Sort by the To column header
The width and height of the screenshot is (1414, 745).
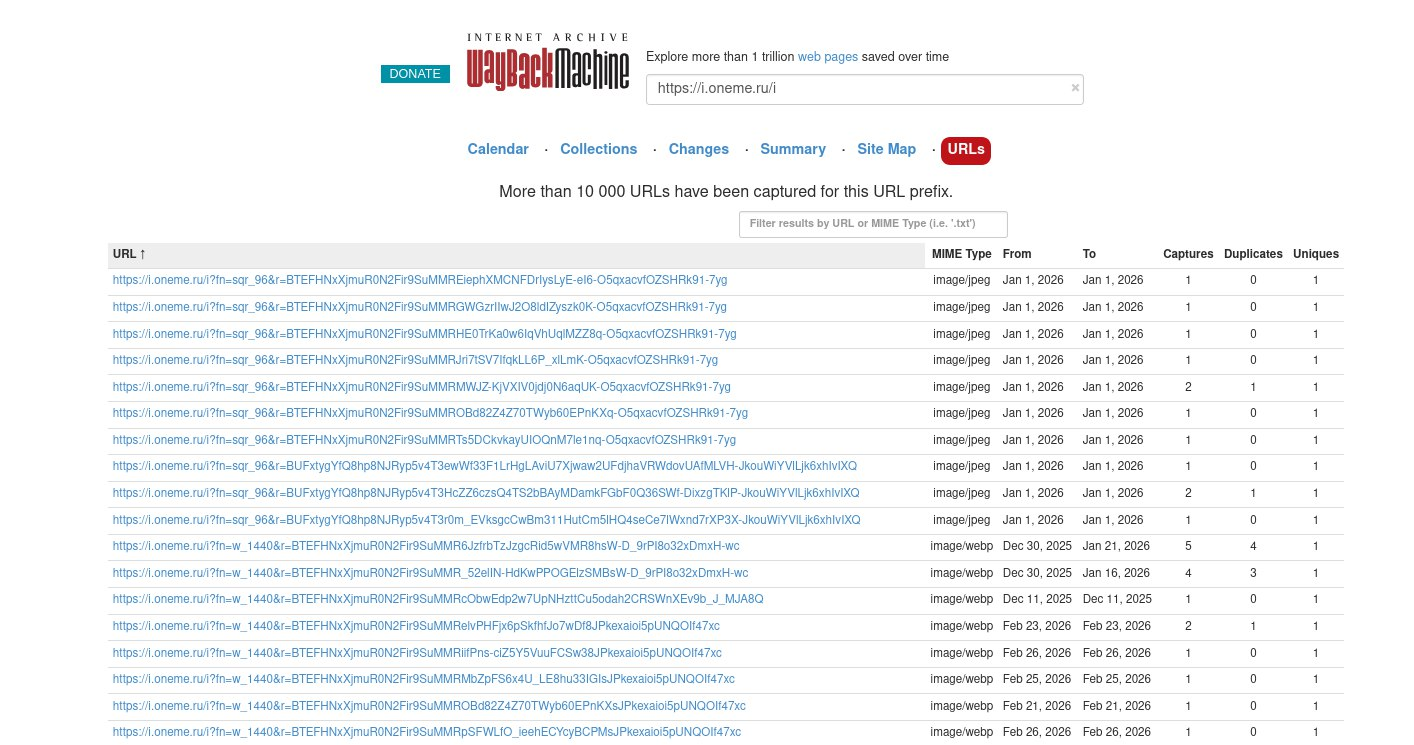coord(1089,254)
